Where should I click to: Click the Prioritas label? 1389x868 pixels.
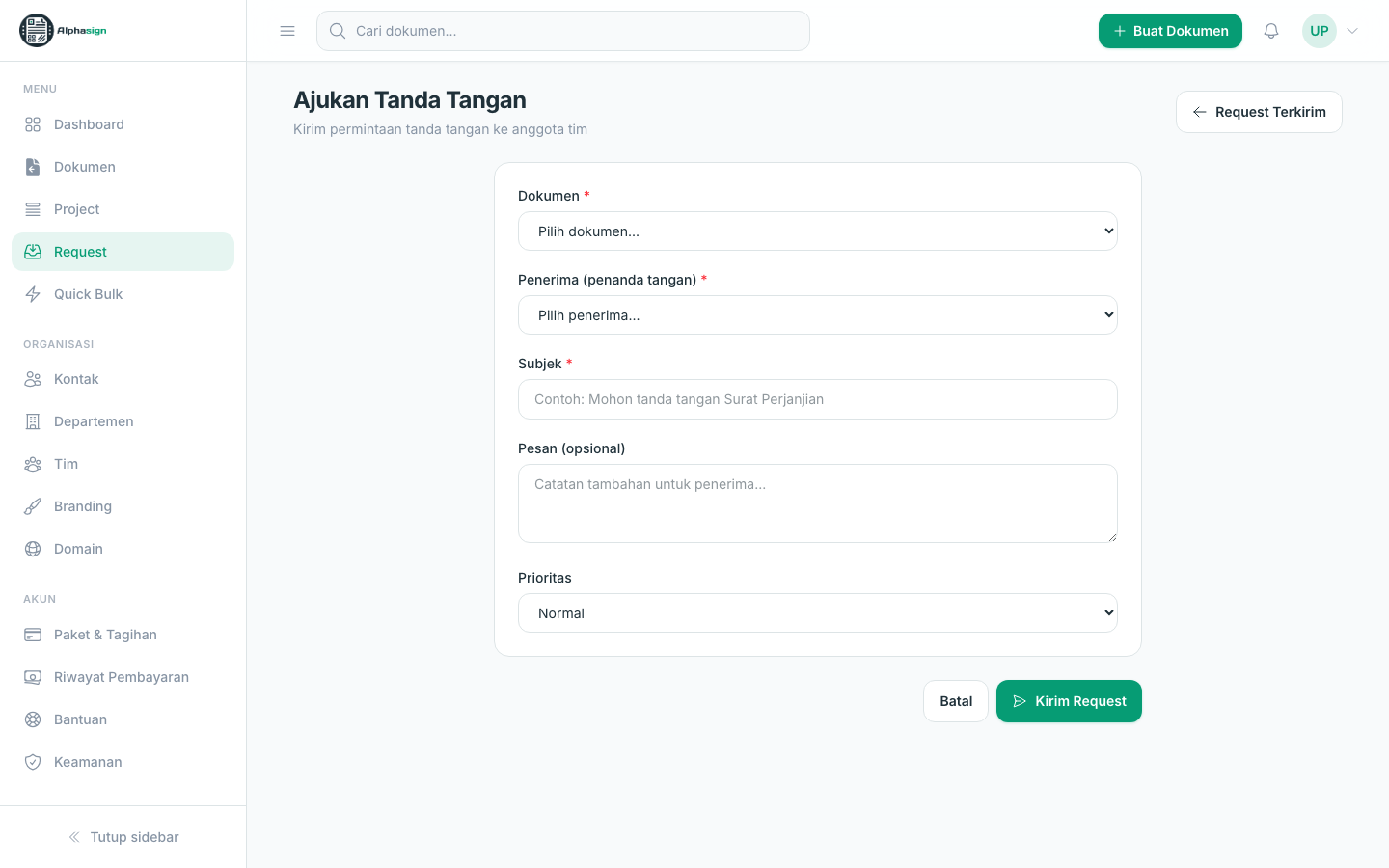point(545,578)
